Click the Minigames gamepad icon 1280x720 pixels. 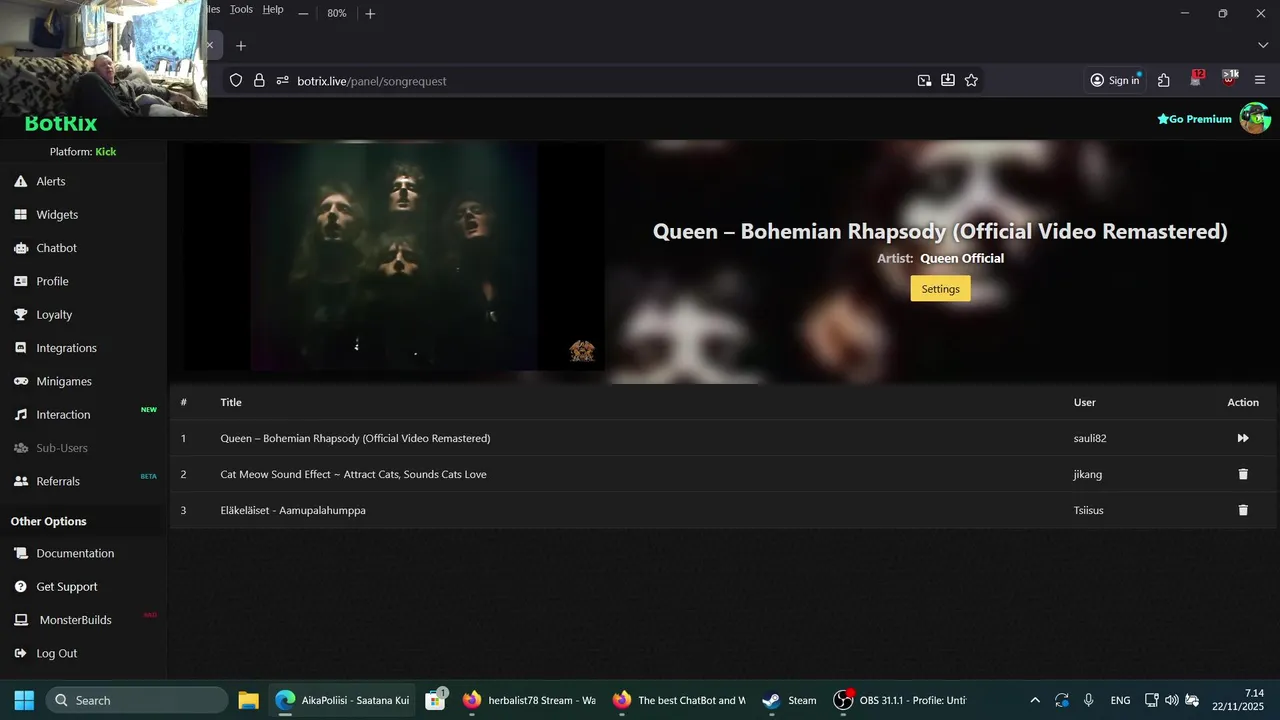point(20,381)
